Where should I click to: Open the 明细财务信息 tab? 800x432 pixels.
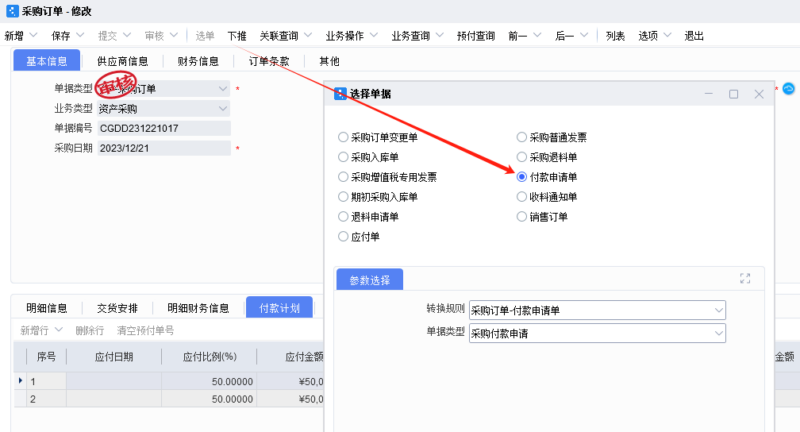click(198, 308)
